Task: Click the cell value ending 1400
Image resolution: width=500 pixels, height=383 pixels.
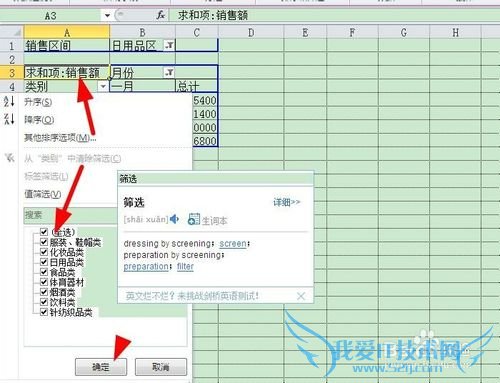Action: coord(205,114)
